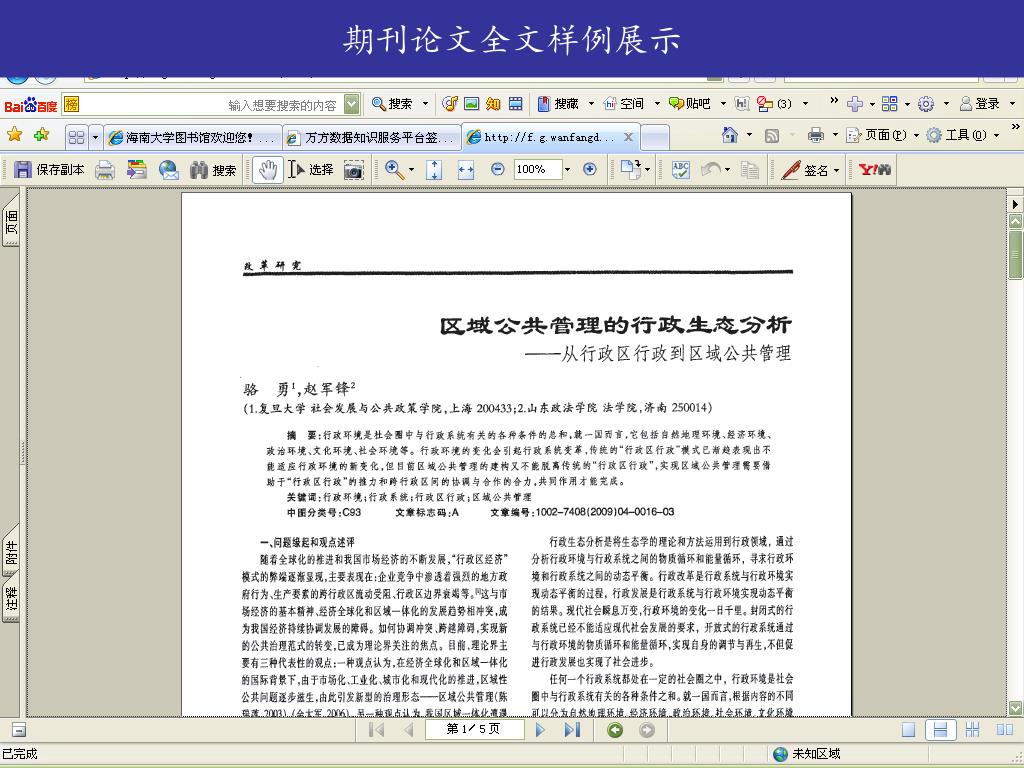
Task: Open Baidu image search icon
Action: pos(471,103)
